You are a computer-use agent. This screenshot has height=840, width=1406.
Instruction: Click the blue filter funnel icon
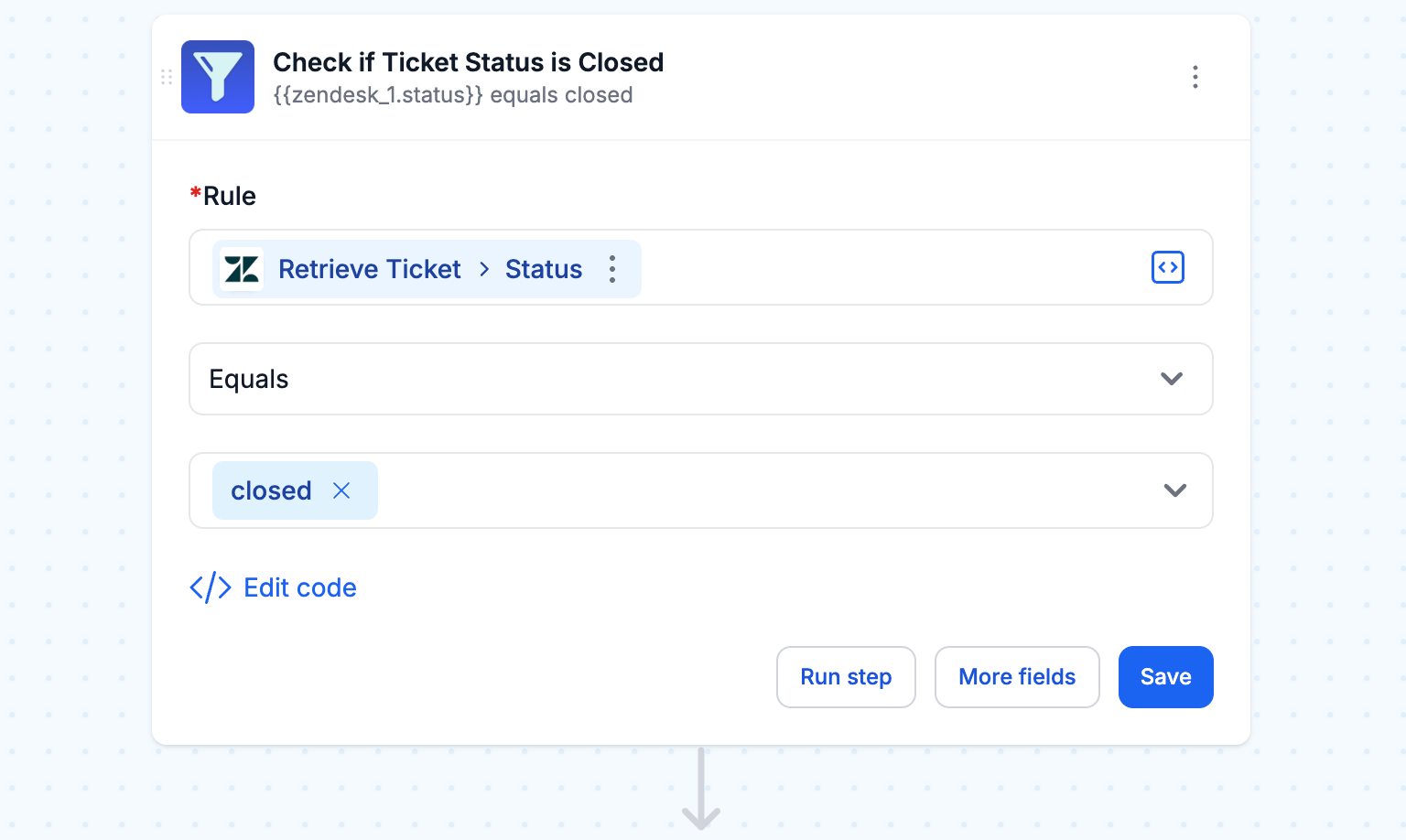point(218,77)
